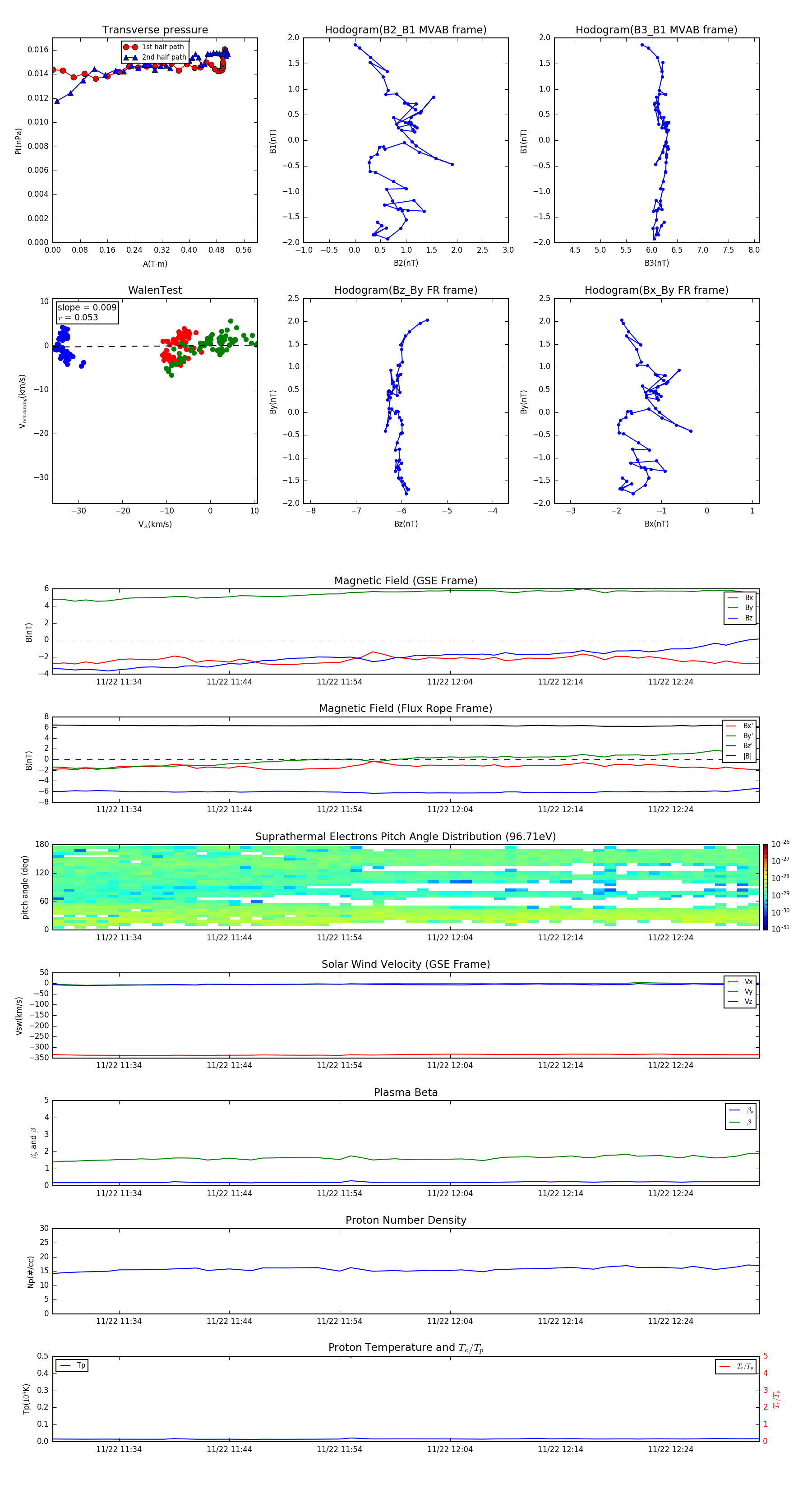
Task: Click the "Proton Temperature and Te/Tp" title
Action: pyautogui.click(x=406, y=1348)
